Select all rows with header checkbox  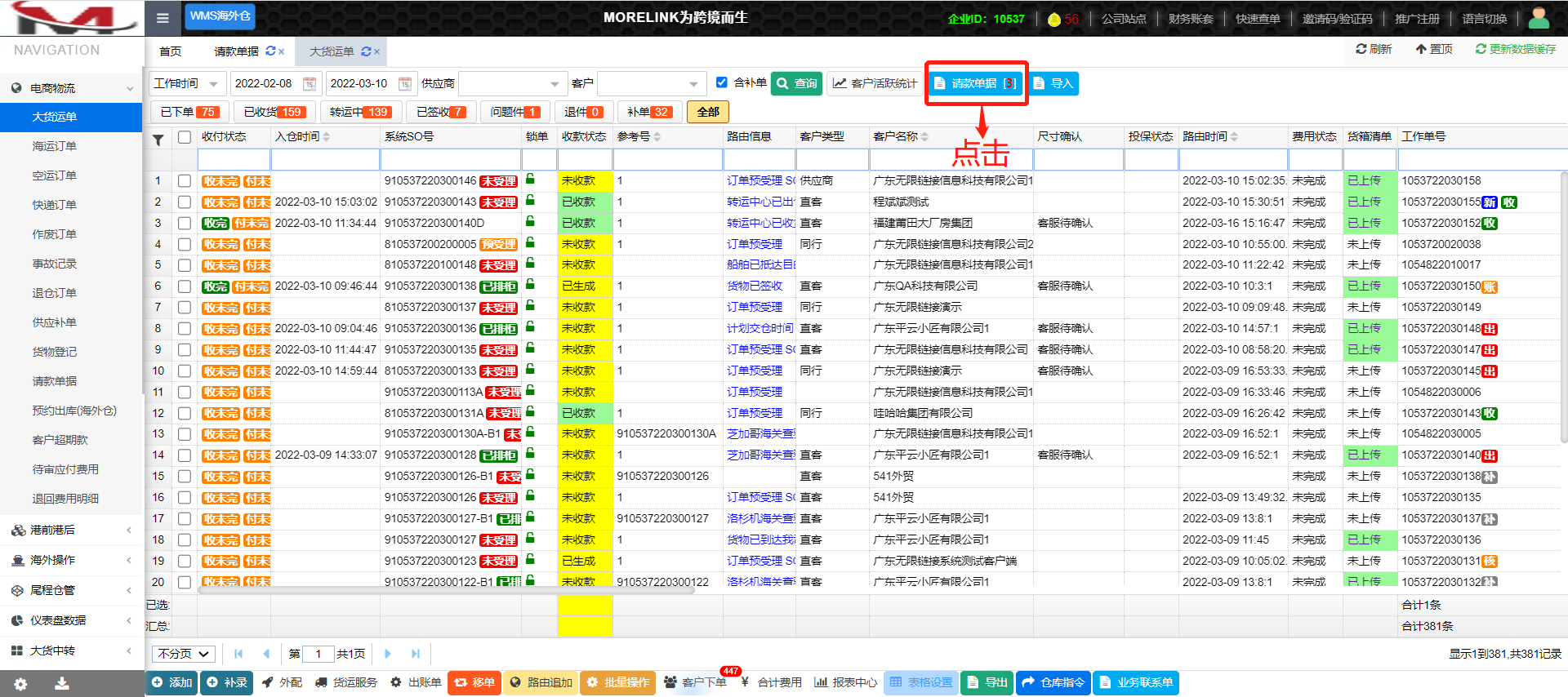185,137
